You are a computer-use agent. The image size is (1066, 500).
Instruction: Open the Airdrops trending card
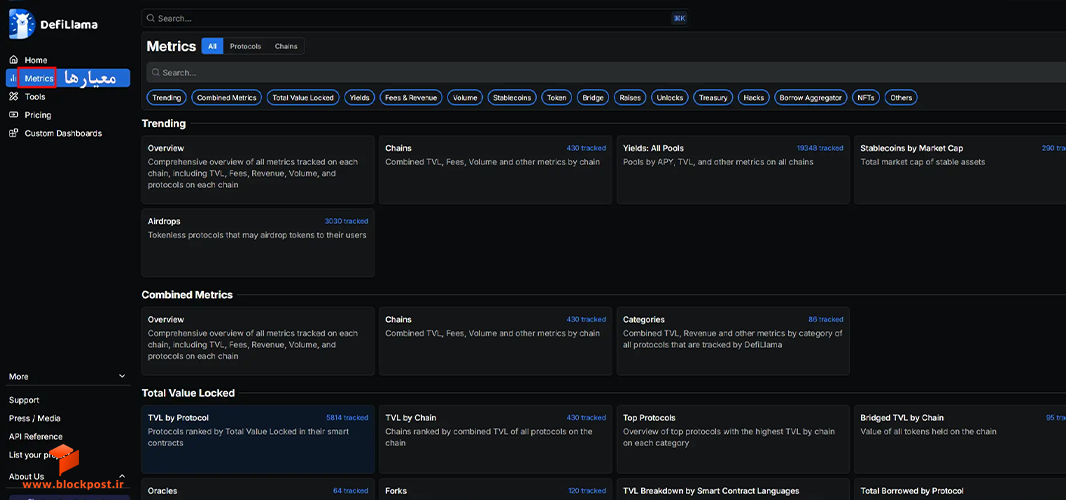(x=258, y=243)
